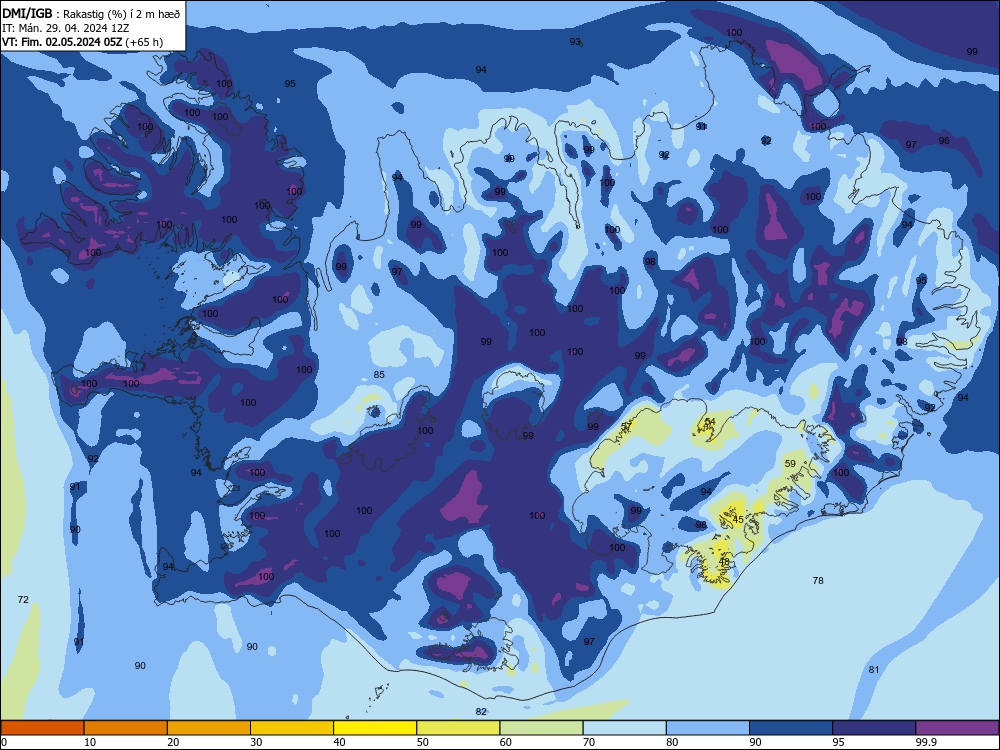Click the legend tick label '99.9'
This screenshot has height=750, width=1000.
(926, 742)
